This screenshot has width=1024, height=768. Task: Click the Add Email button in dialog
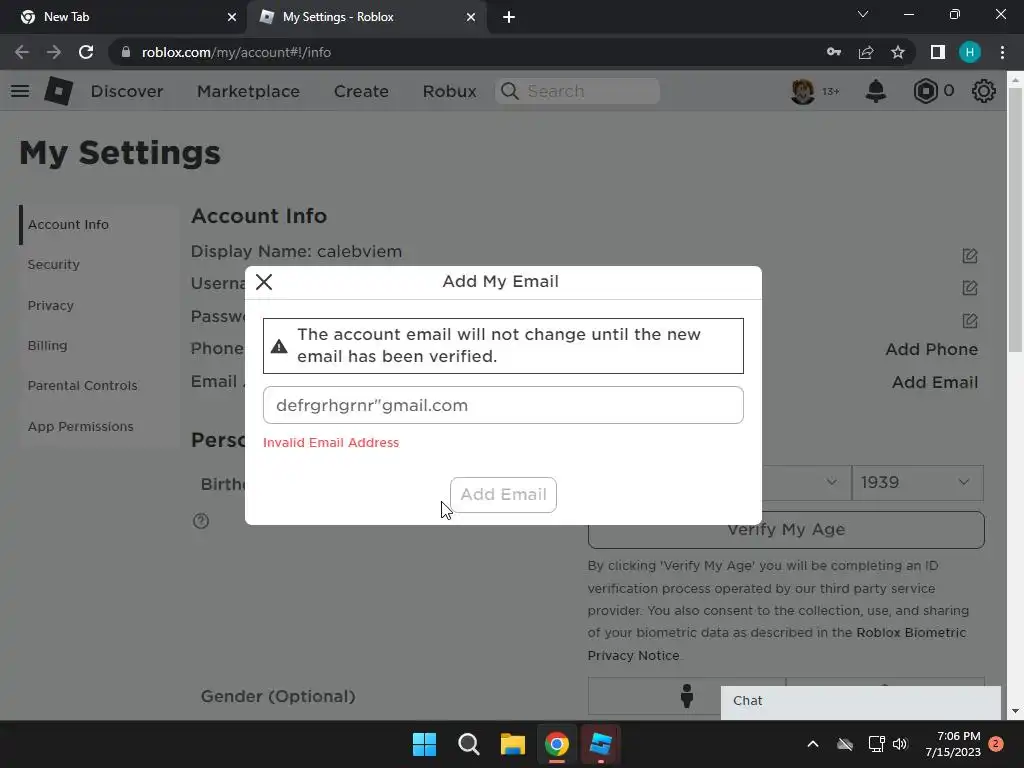coord(503,494)
